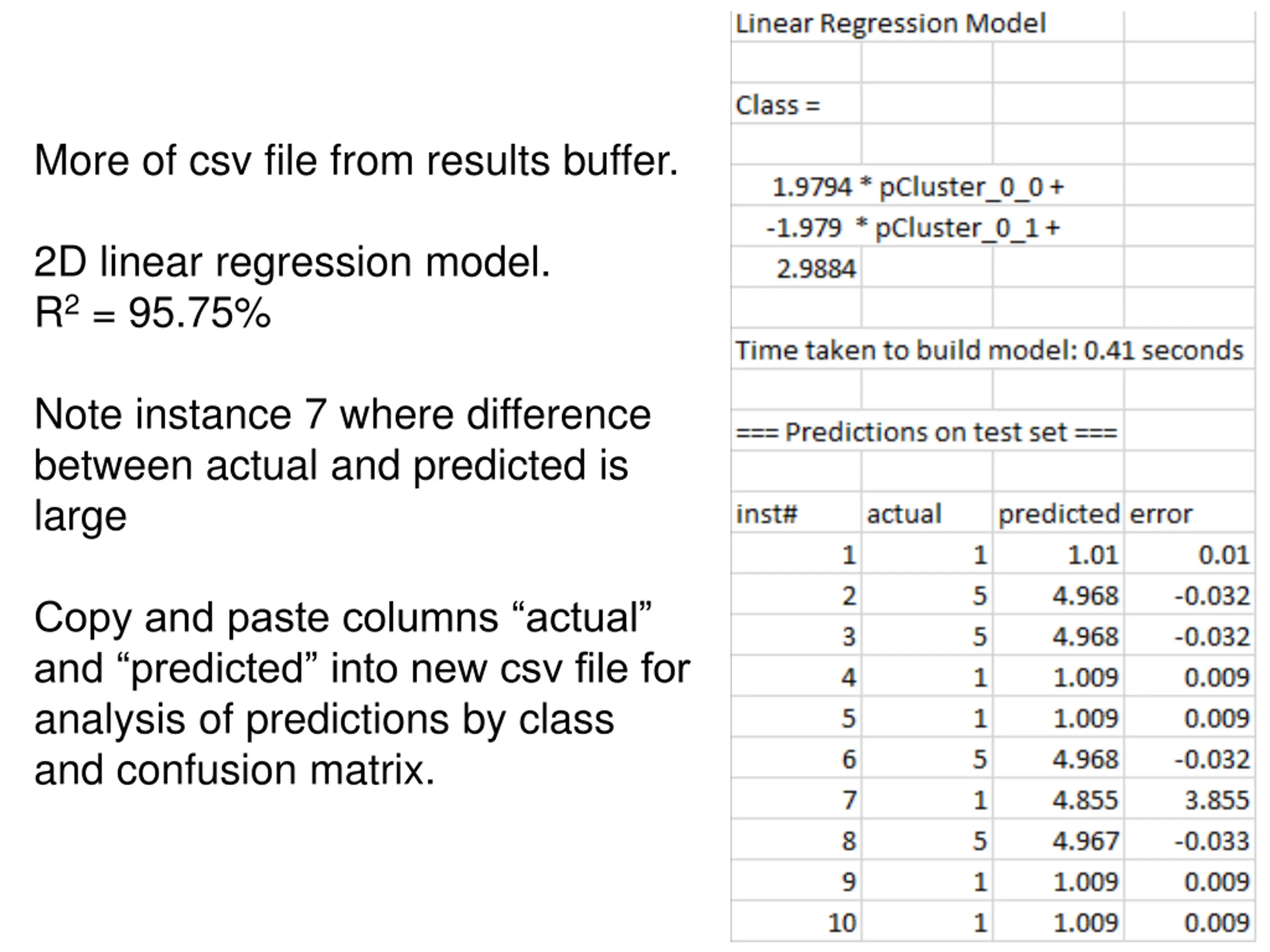This screenshot has height=952, width=1270.
Task: Click '=== Predictions on test set ===' cell
Action: tap(927, 431)
